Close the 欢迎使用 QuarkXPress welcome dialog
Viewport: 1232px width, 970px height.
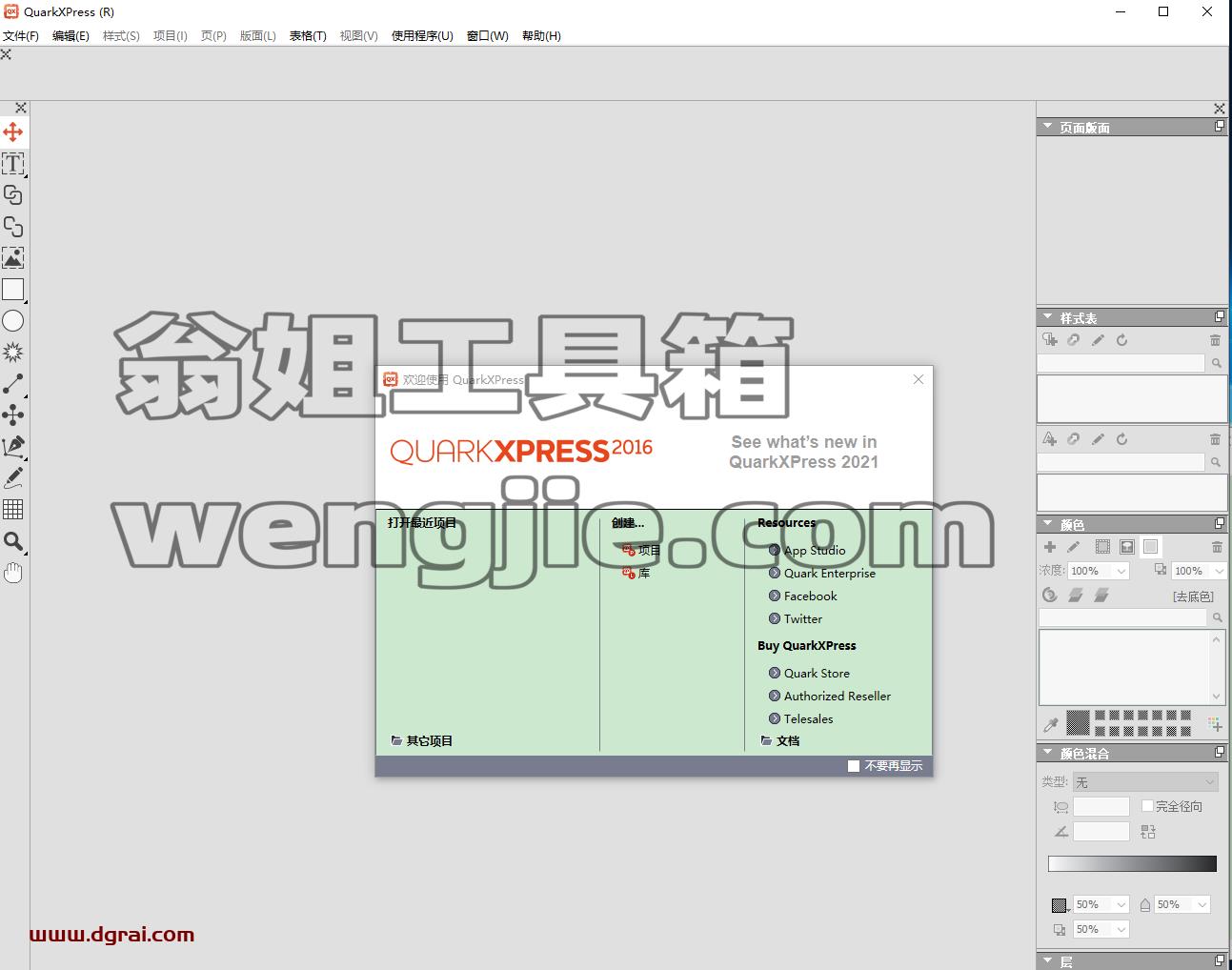(919, 379)
